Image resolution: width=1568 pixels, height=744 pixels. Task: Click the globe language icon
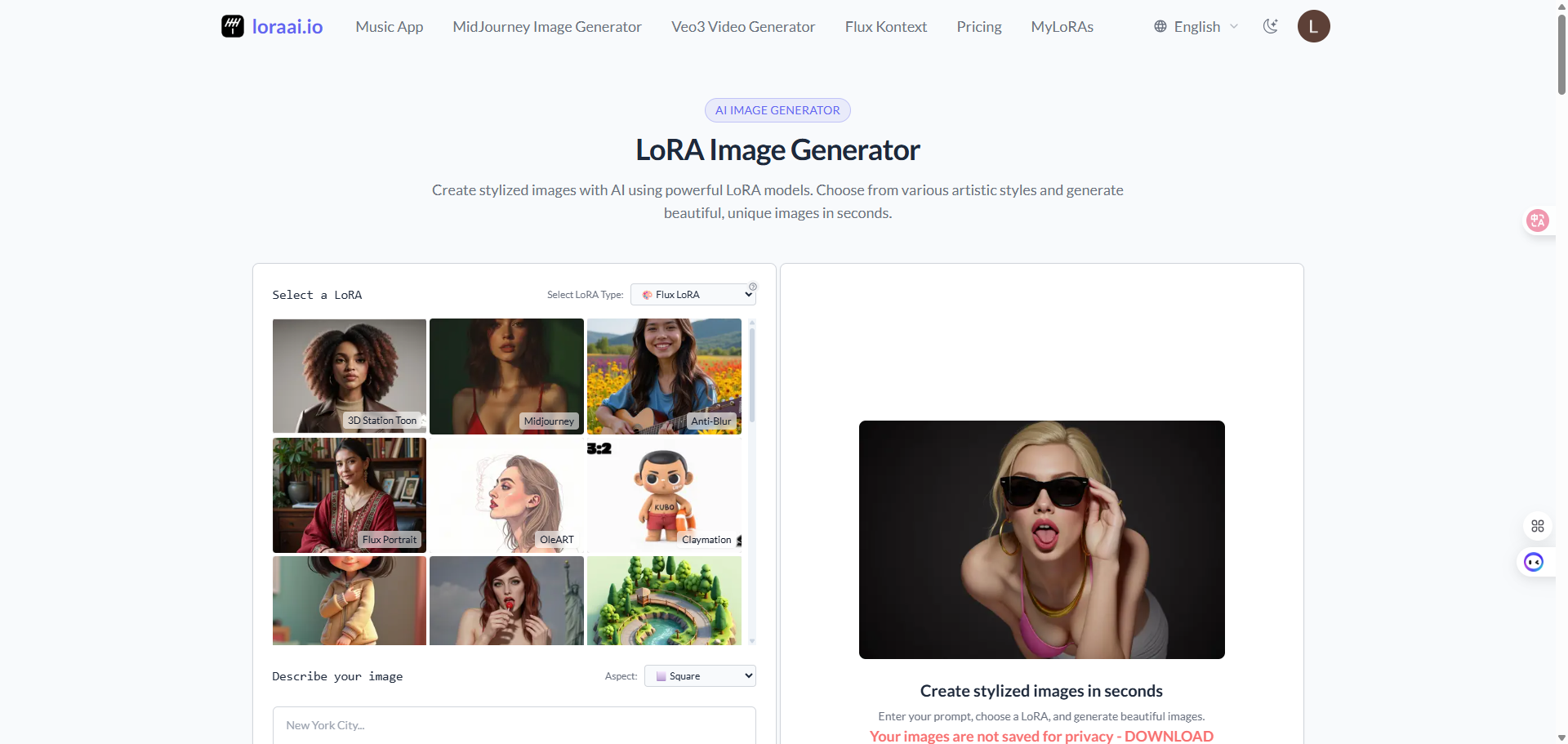pyautogui.click(x=1160, y=26)
